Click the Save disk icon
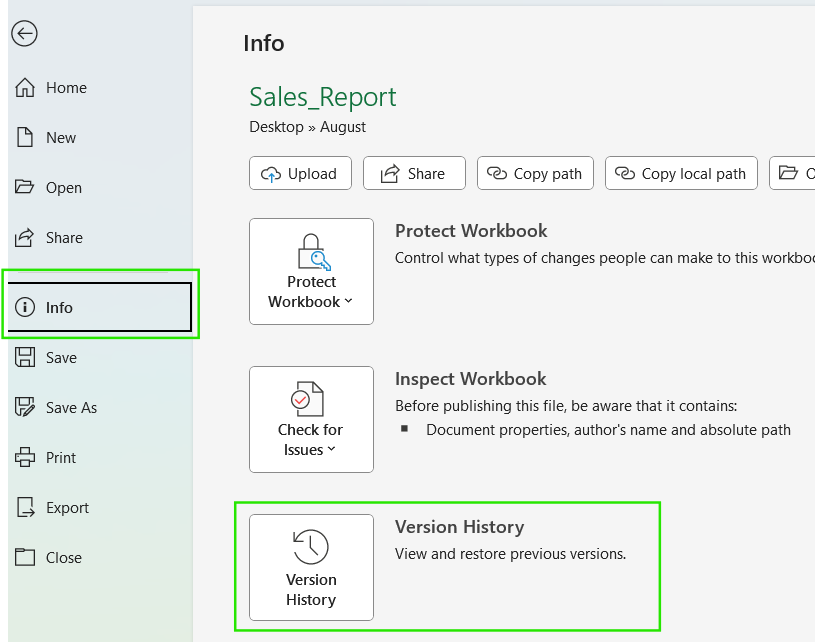The image size is (815, 642). click(x=25, y=357)
